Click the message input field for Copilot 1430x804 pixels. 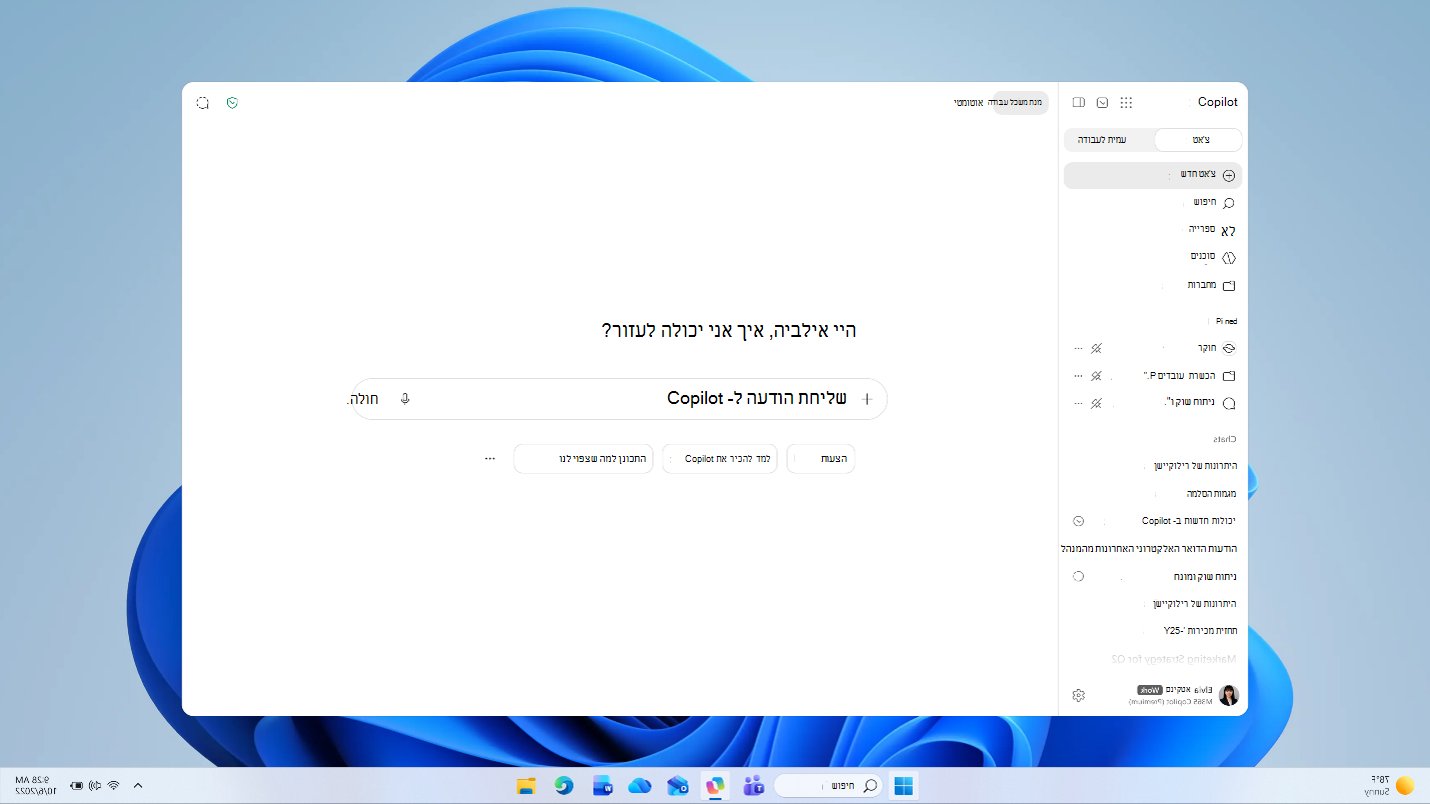[620, 398]
